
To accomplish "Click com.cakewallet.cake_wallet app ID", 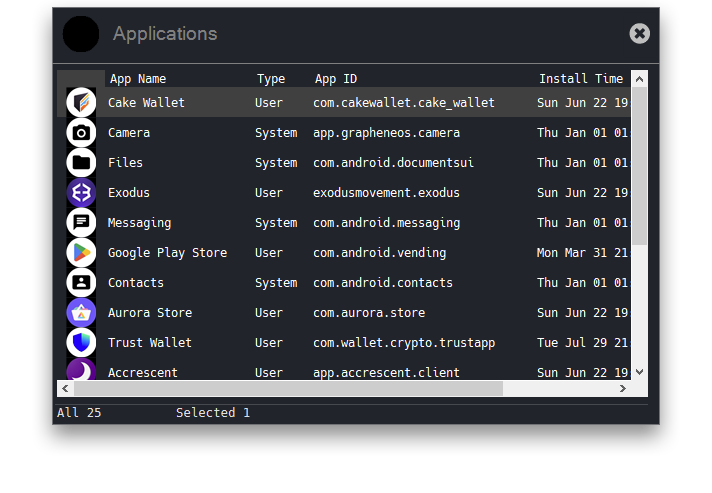I will pos(404,103).
